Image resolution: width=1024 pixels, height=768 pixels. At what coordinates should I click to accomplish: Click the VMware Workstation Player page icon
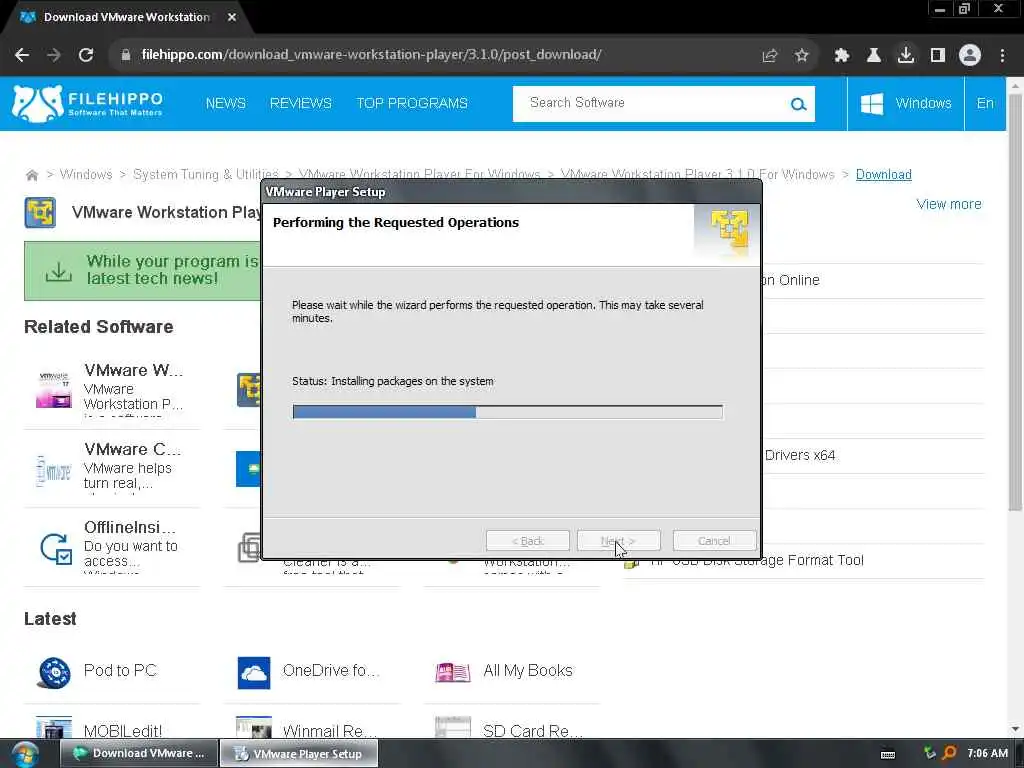click(40, 212)
